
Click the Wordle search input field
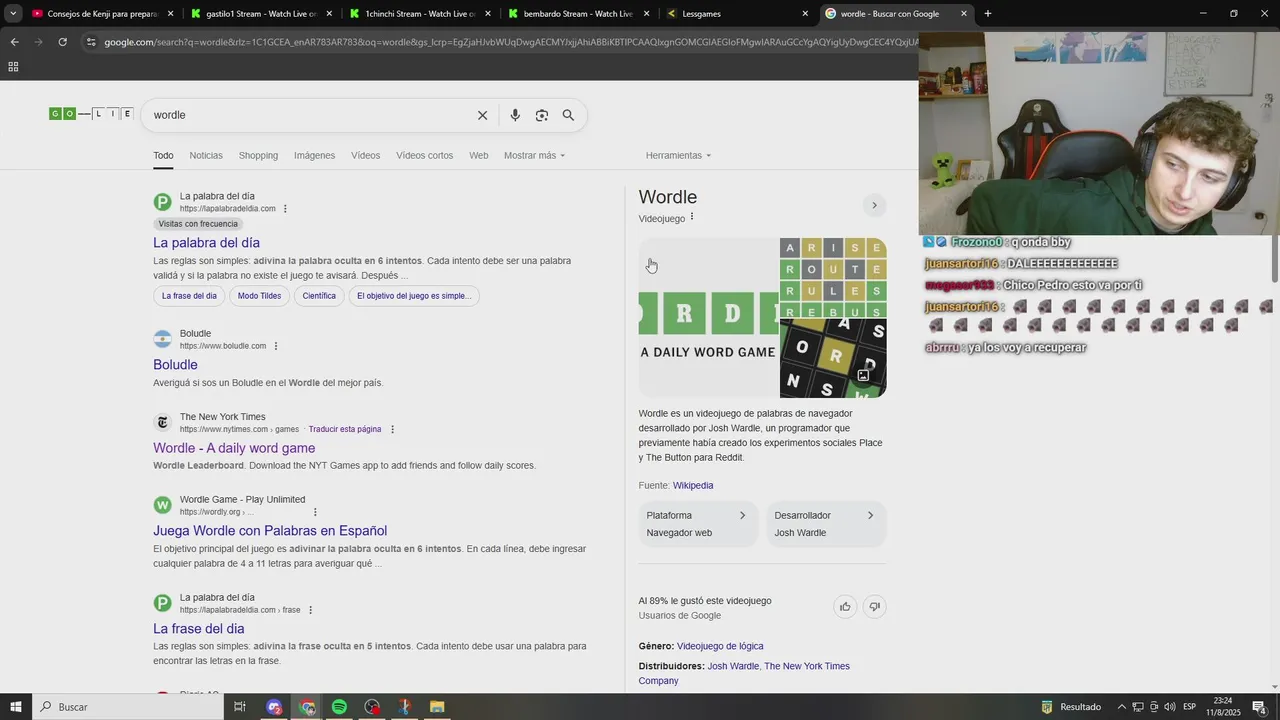(310, 115)
